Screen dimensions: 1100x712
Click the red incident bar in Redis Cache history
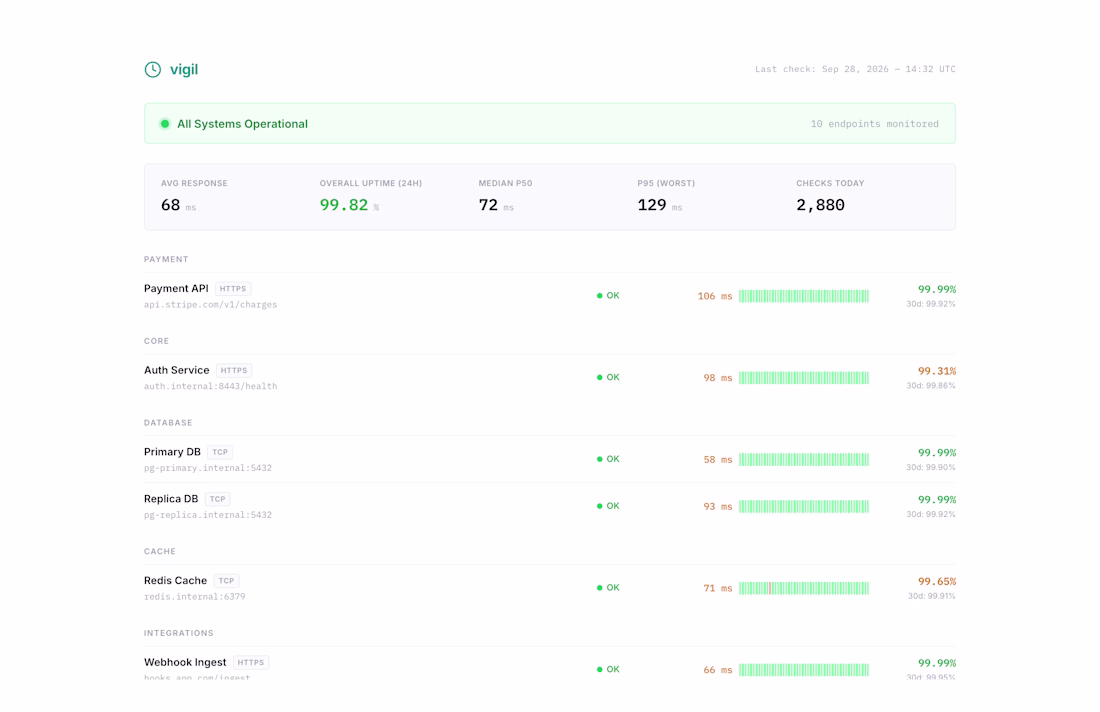pyautogui.click(x=770, y=588)
